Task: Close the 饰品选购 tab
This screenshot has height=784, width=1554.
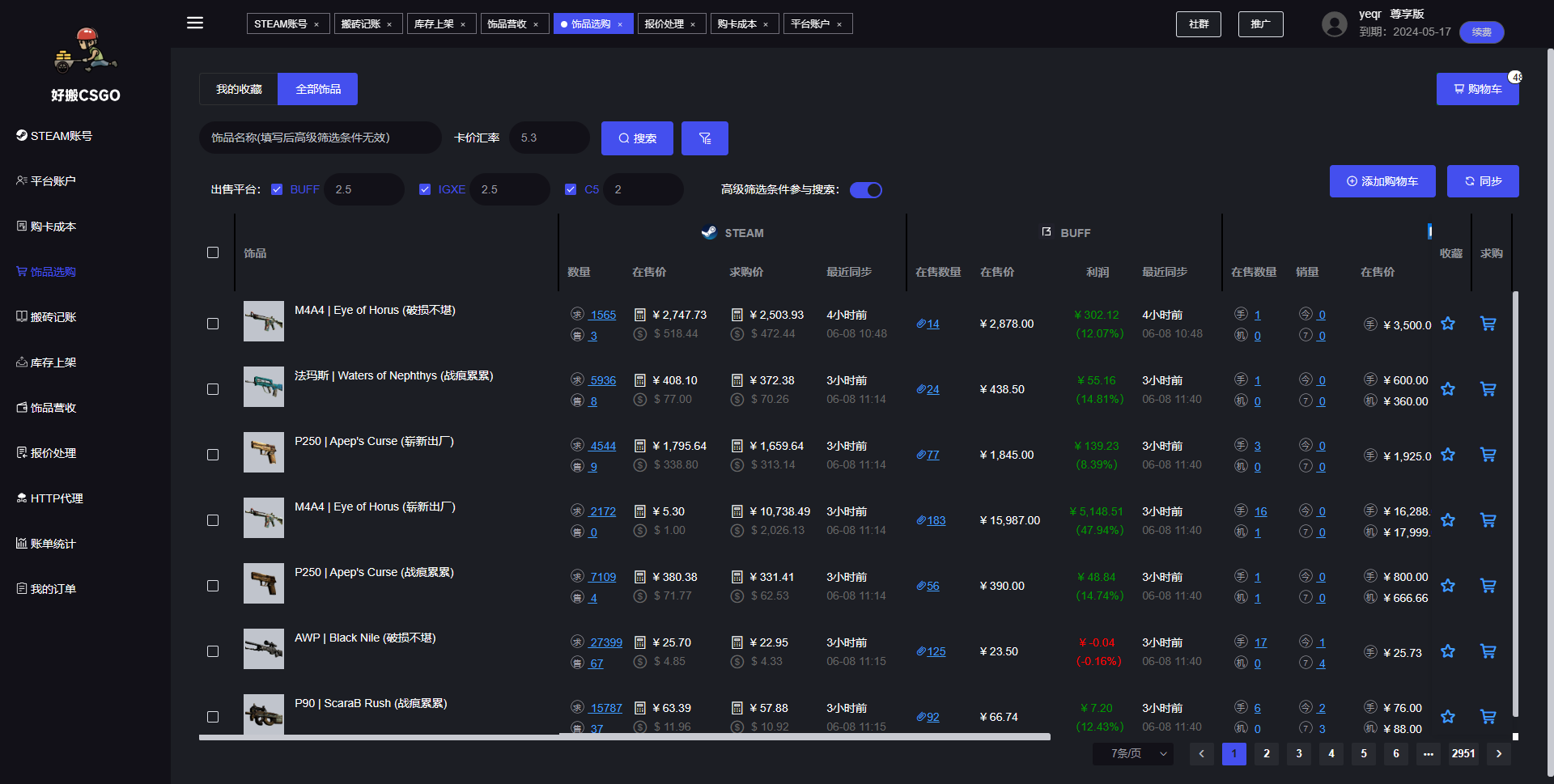Action: pos(620,24)
